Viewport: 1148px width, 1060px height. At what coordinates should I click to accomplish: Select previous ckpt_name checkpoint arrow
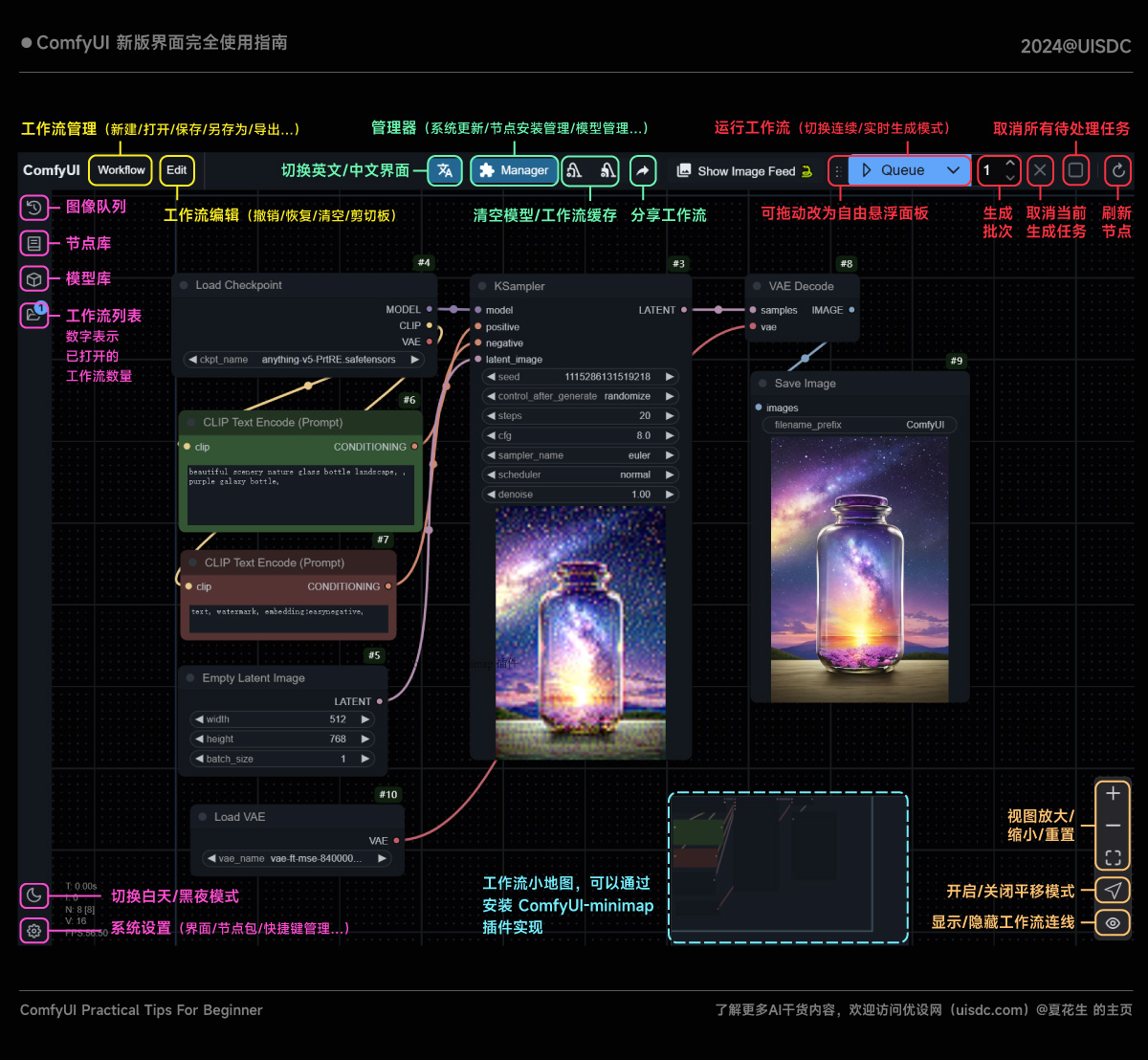(x=192, y=360)
